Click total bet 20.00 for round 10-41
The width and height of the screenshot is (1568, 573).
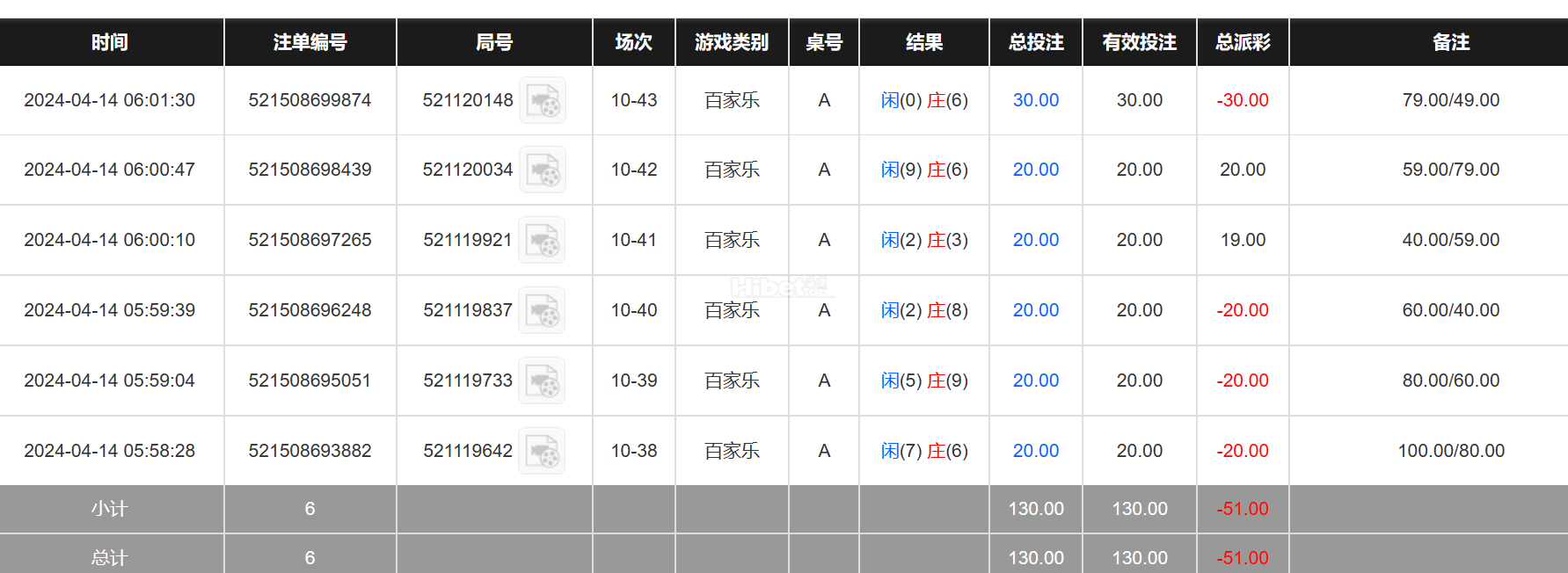click(1036, 240)
